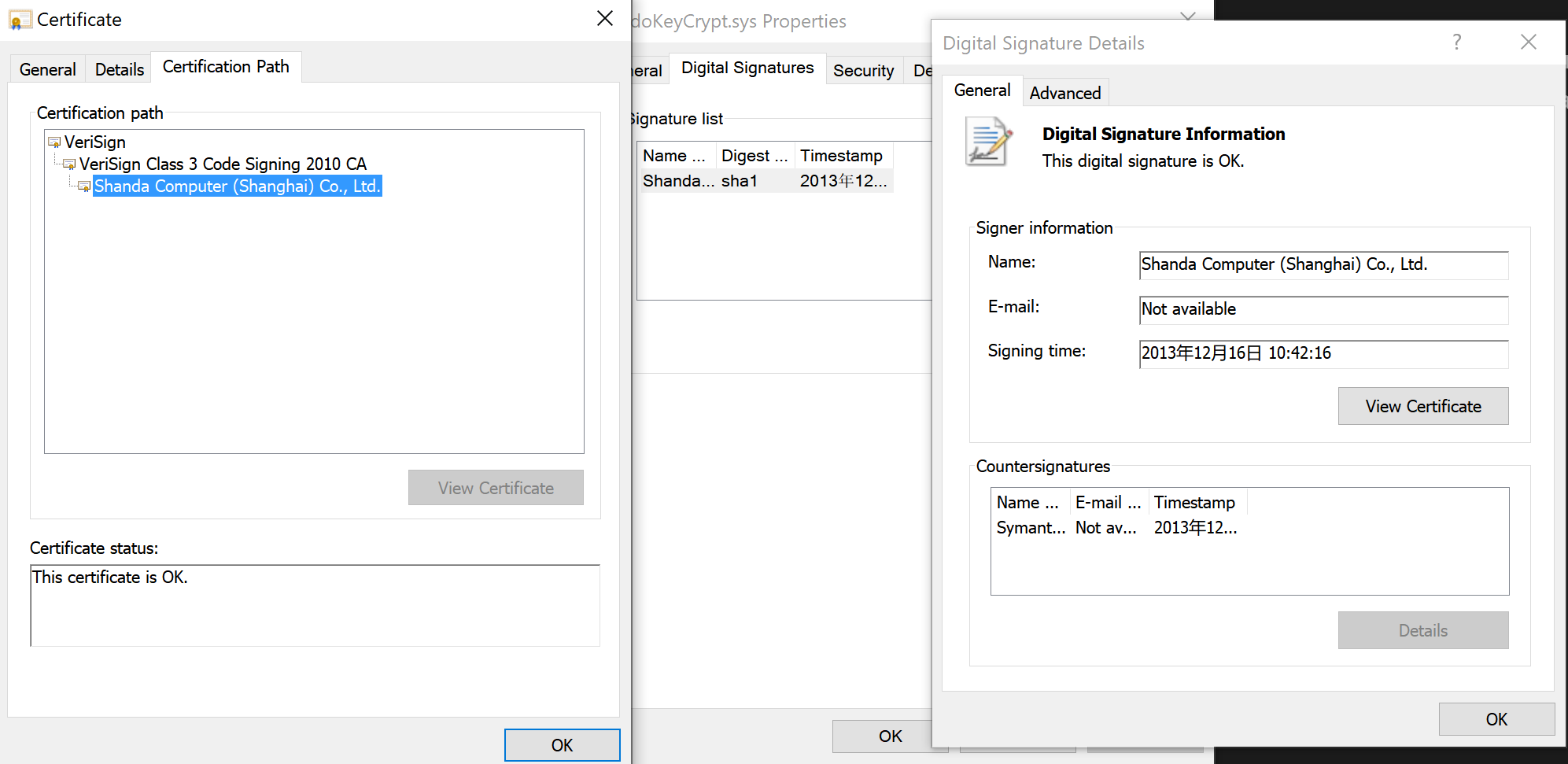Click the VeriSign root certificate icon
Screen dimensions: 1568x764
[x=54, y=142]
